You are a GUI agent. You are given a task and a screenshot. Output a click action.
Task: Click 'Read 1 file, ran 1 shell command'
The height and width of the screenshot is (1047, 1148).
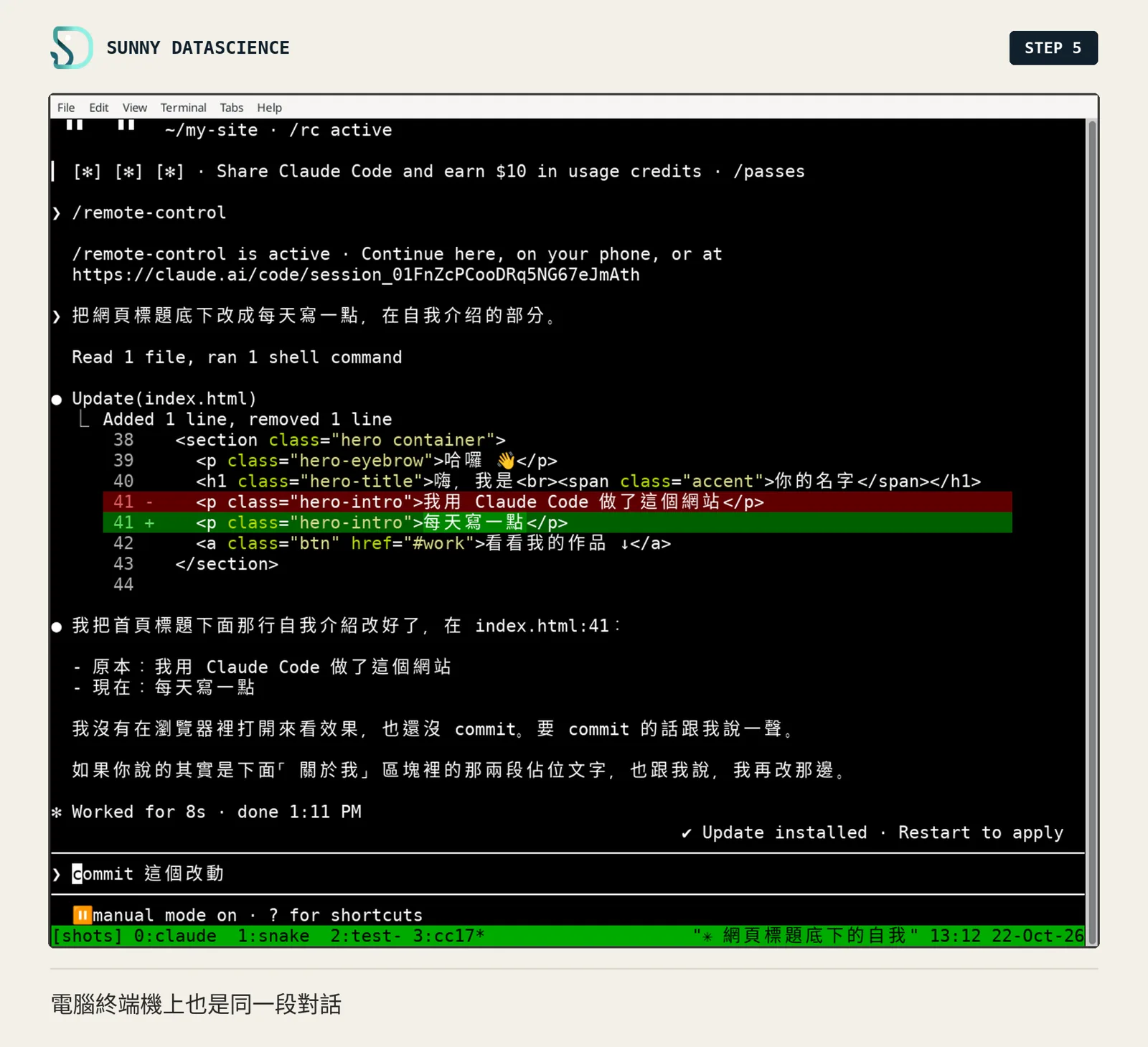pyautogui.click(x=237, y=357)
